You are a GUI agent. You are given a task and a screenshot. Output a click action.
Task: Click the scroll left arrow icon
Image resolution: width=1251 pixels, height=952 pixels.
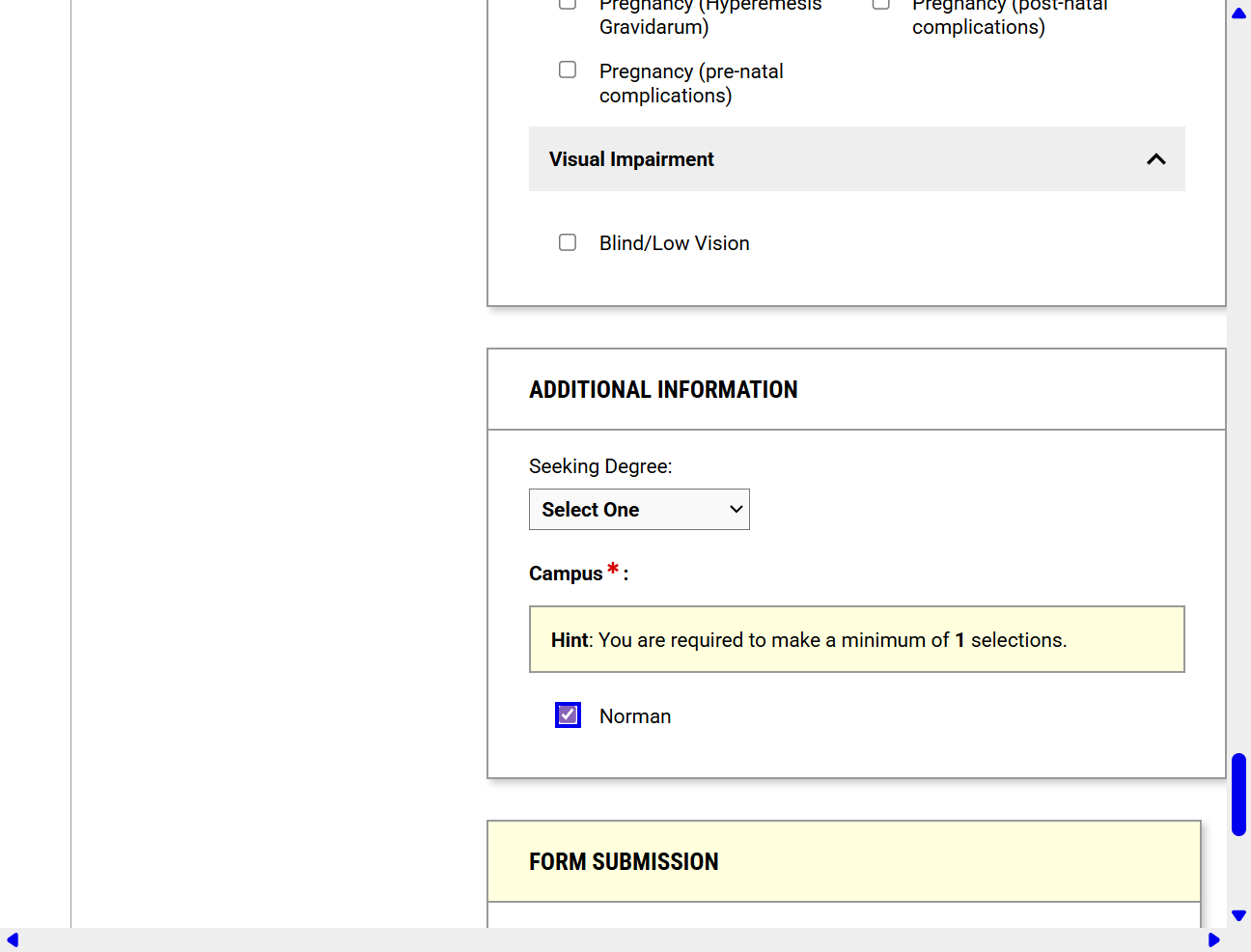(13, 940)
